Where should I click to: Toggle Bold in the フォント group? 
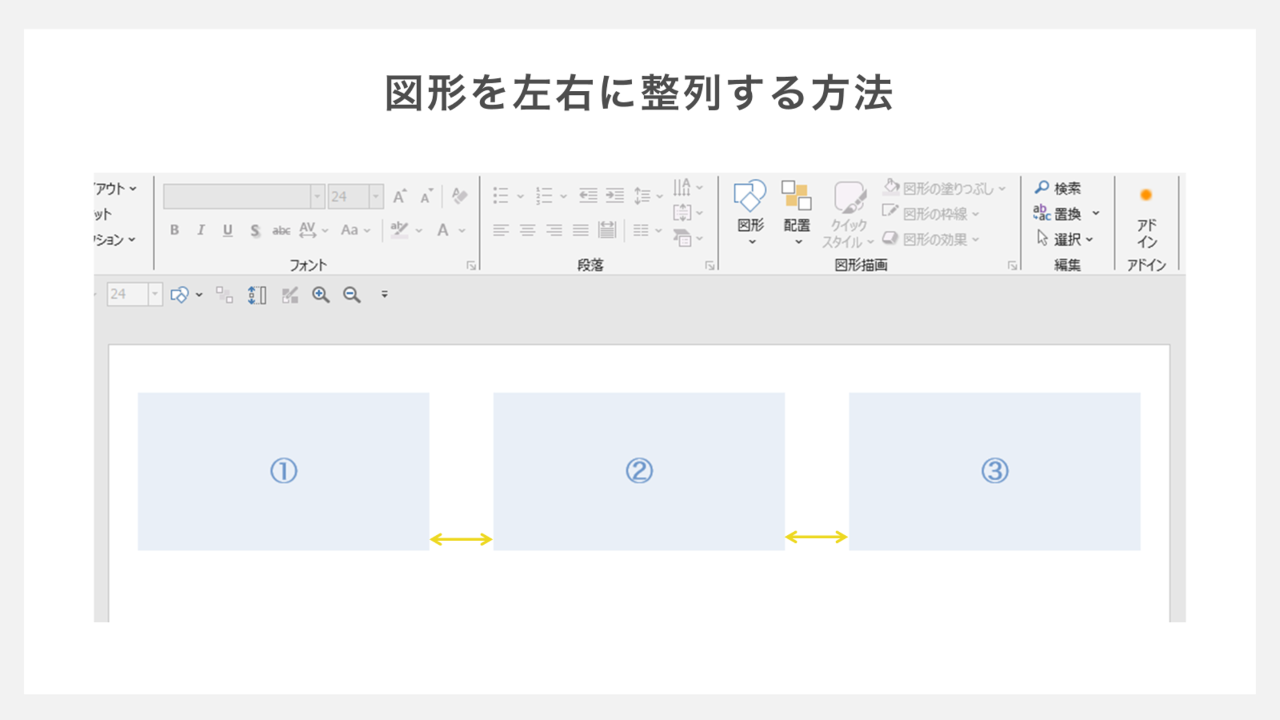point(174,230)
